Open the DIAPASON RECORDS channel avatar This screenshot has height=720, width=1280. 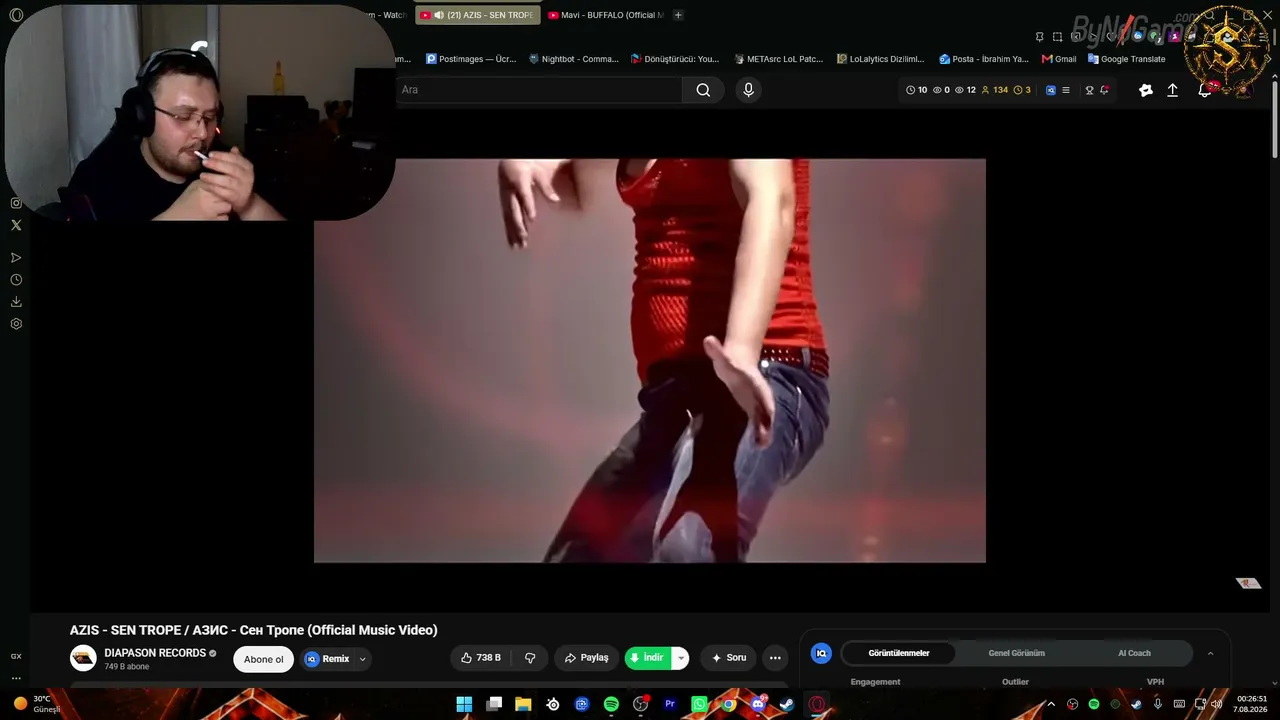click(83, 658)
